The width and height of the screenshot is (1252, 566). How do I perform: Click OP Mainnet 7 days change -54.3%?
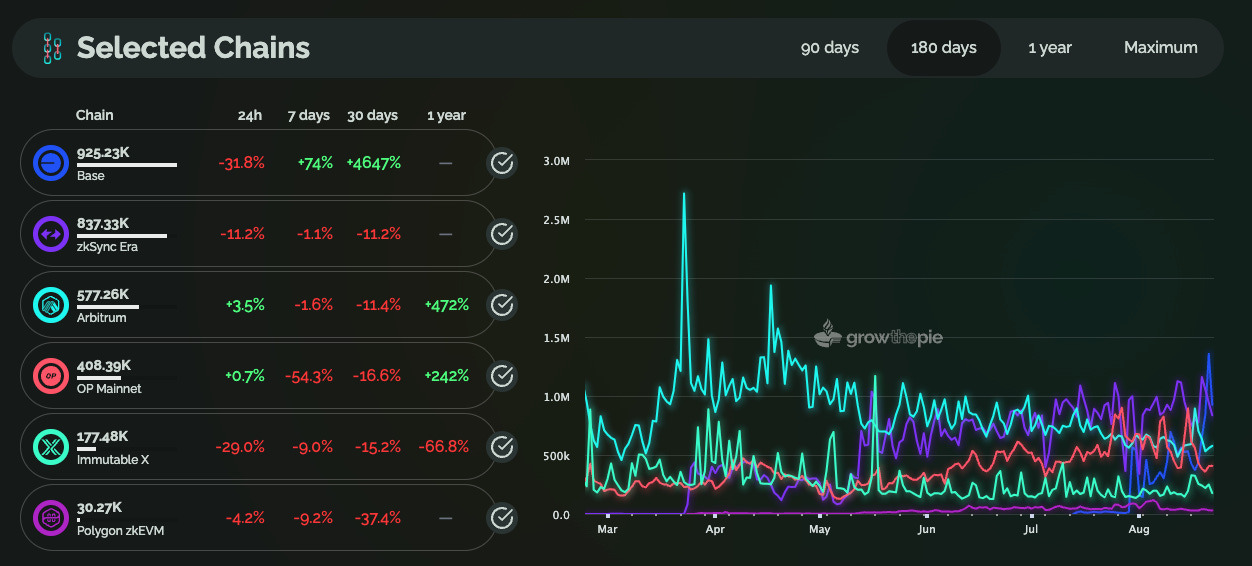pyautogui.click(x=309, y=376)
